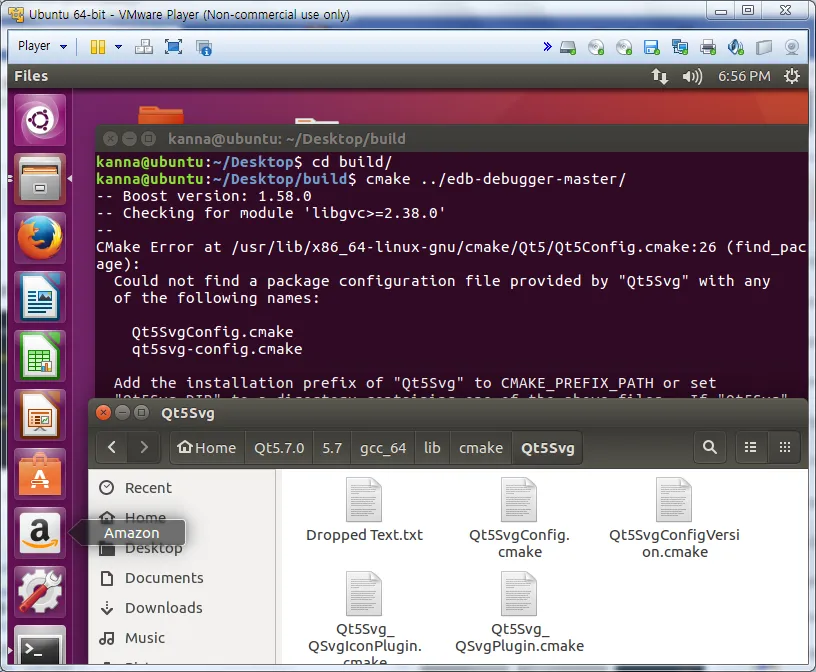Click the hard disk device icon
The width and height of the screenshot is (816, 672).
(568, 48)
